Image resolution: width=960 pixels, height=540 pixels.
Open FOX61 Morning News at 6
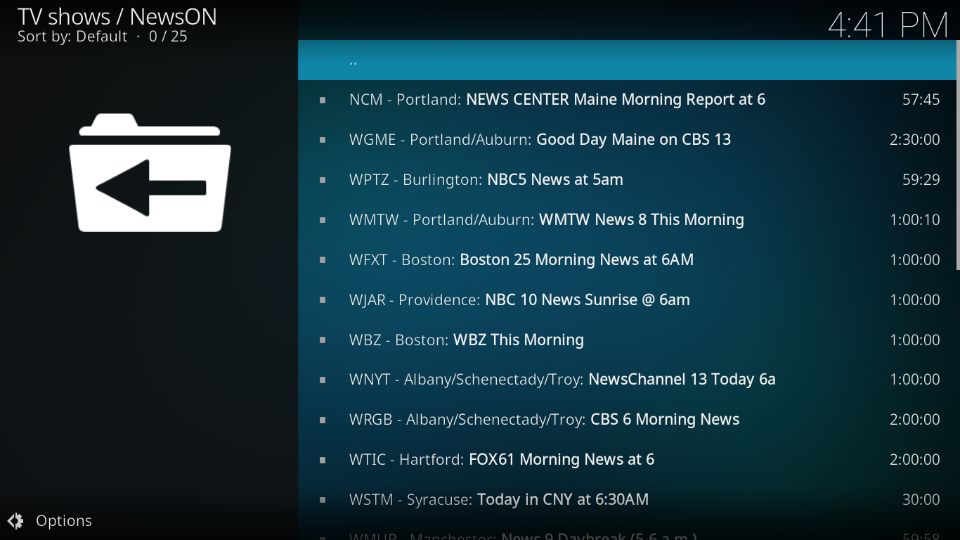tap(627, 460)
